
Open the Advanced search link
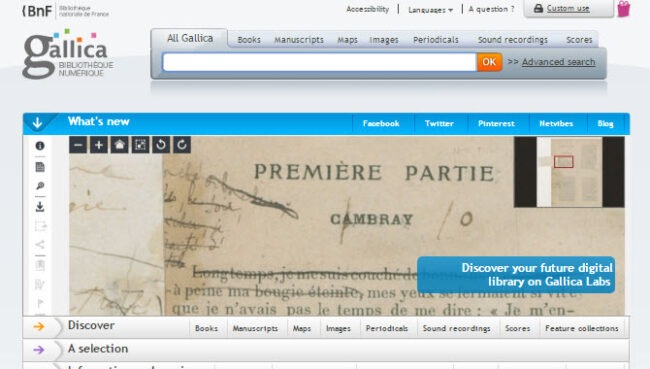[x=558, y=62]
